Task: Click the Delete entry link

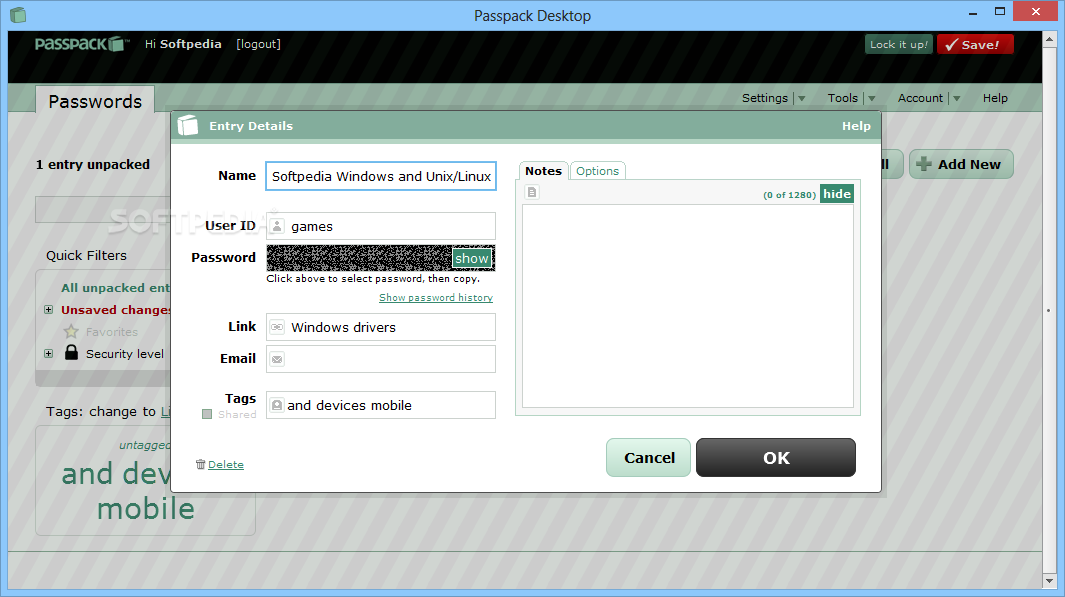Action: (225, 465)
